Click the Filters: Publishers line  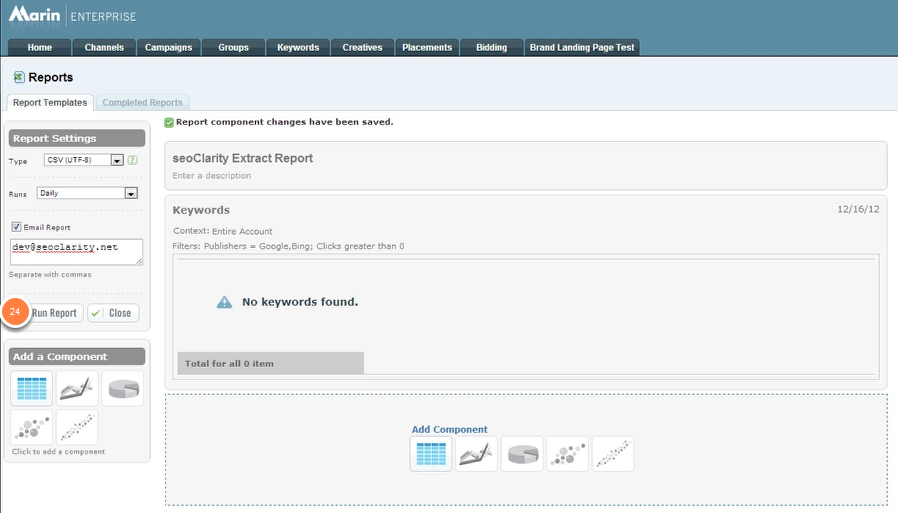[x=288, y=246]
